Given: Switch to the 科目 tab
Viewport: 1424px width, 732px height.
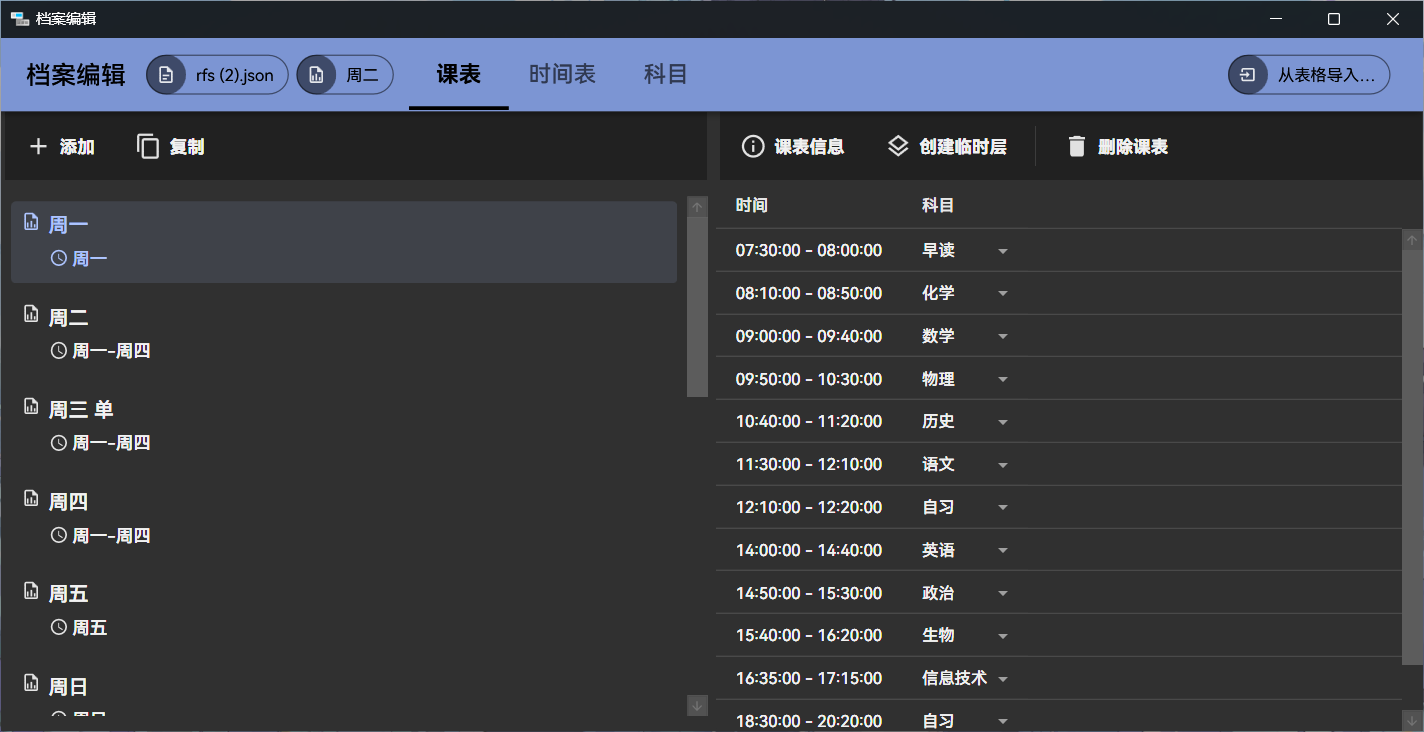Looking at the screenshot, I should tap(665, 74).
